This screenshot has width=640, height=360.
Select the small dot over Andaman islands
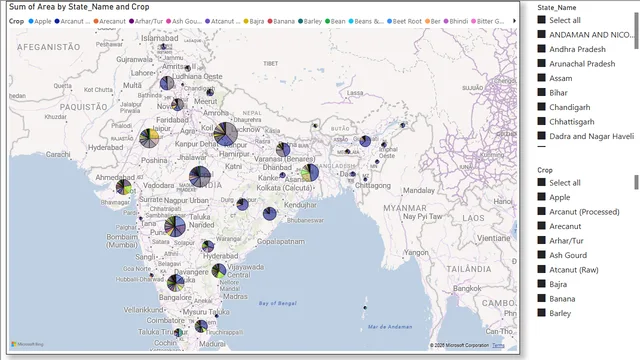point(365,308)
